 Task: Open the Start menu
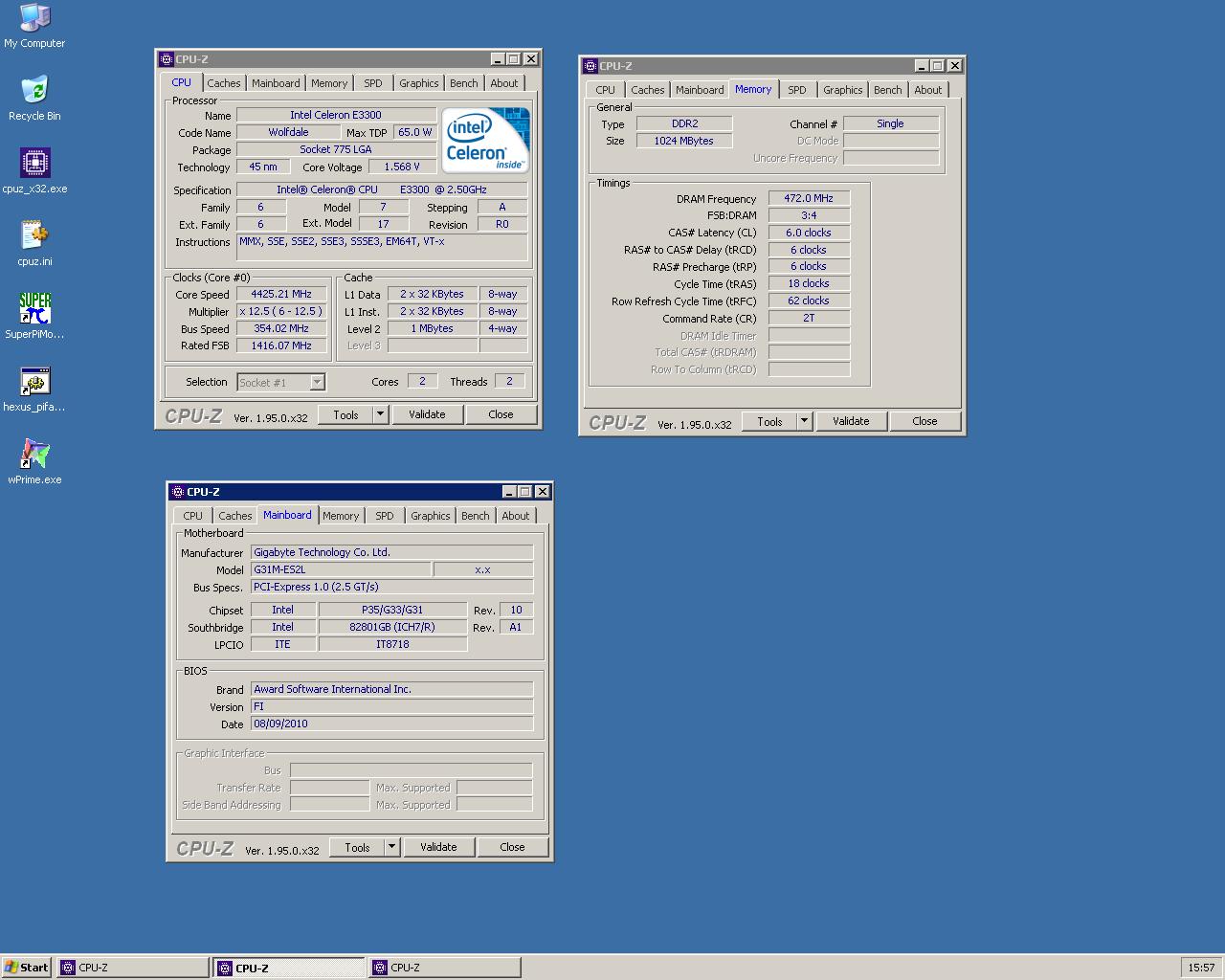[27, 968]
